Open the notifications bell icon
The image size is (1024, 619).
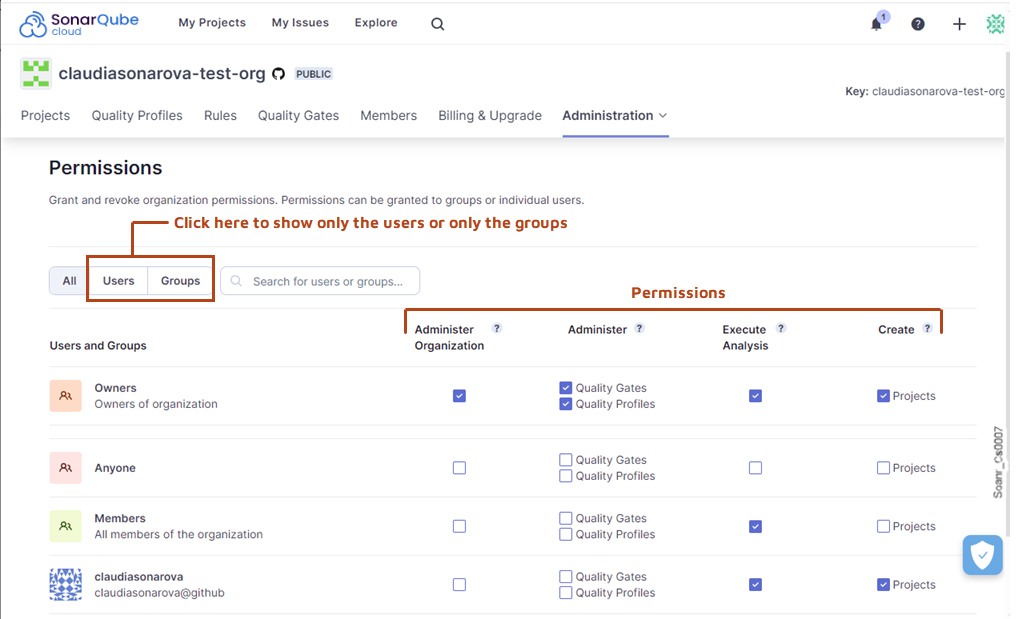point(876,24)
